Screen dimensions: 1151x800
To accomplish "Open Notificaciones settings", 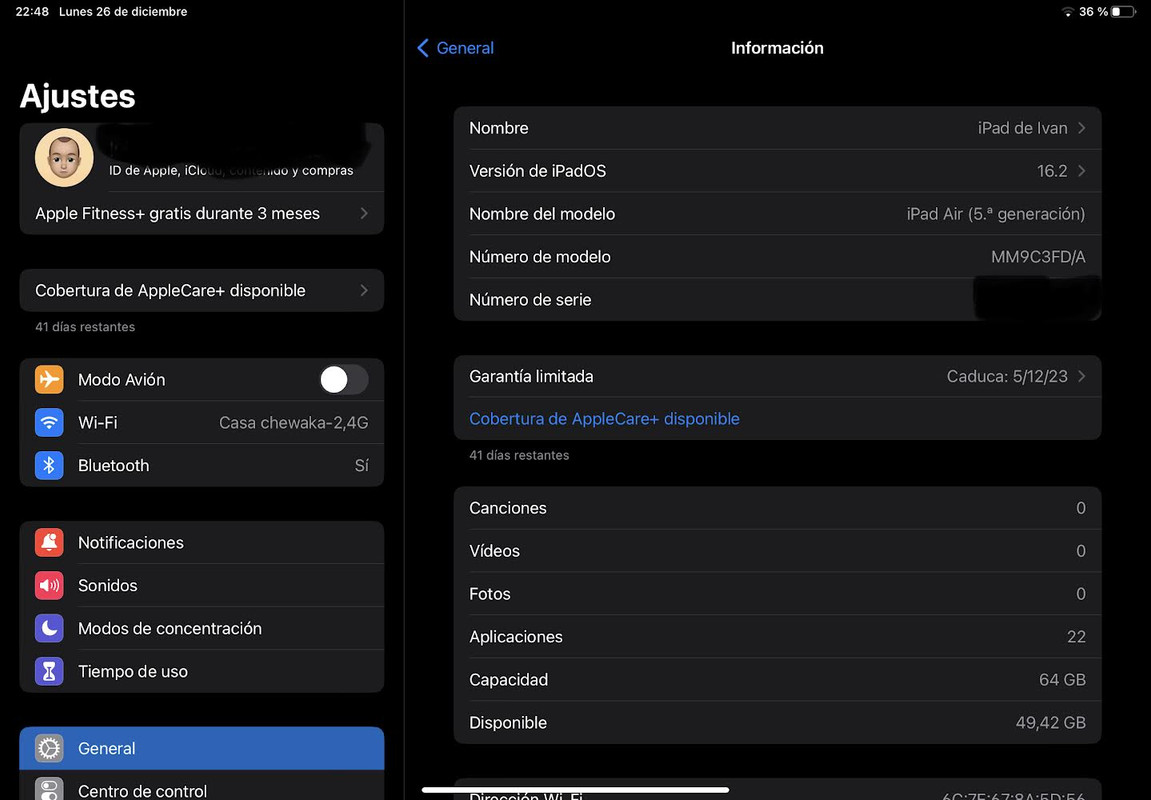I will [202, 542].
